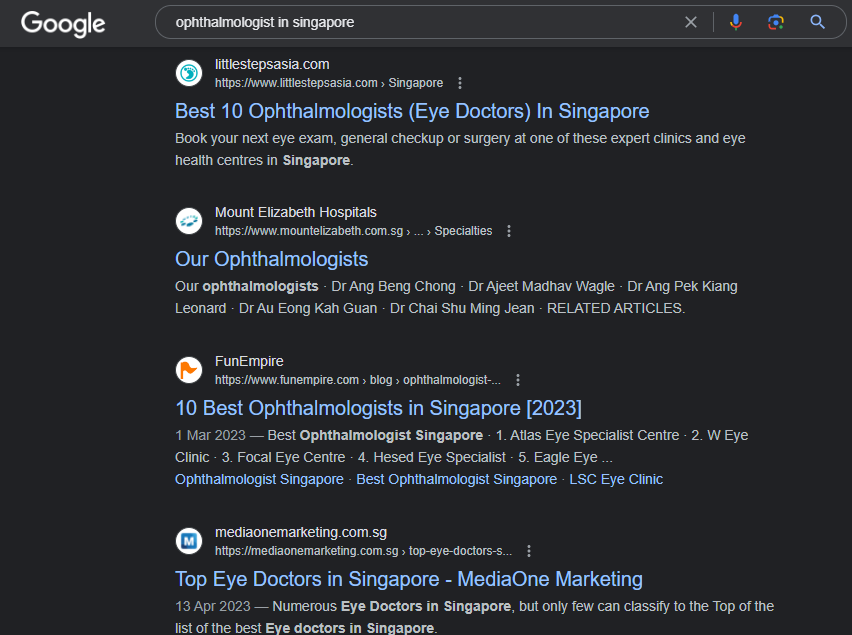This screenshot has width=852, height=635.
Task: Click the mediaonemarketing top-eye-doctors URL
Action: click(363, 551)
